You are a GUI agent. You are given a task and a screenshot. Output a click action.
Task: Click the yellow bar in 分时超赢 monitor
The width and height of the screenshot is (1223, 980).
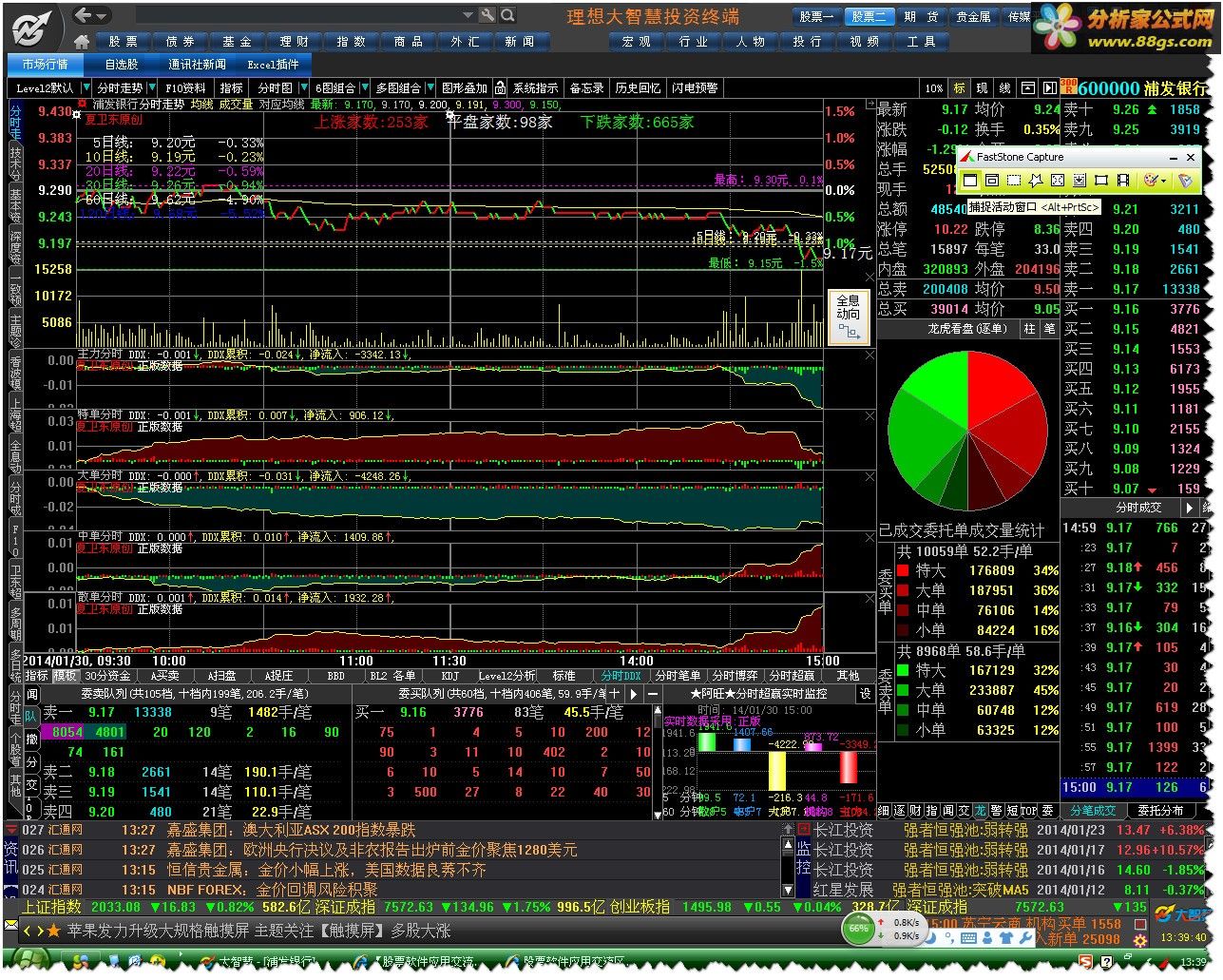[x=776, y=772]
